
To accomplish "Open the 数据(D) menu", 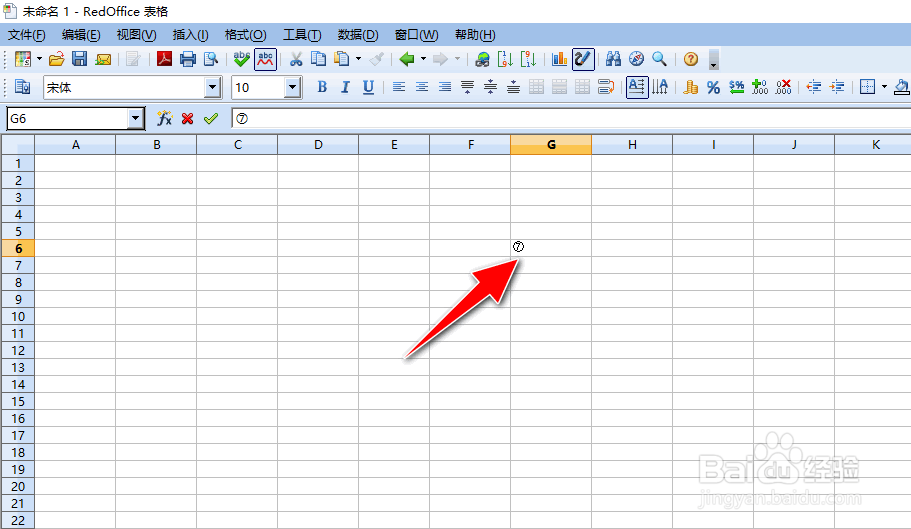I will [358, 35].
